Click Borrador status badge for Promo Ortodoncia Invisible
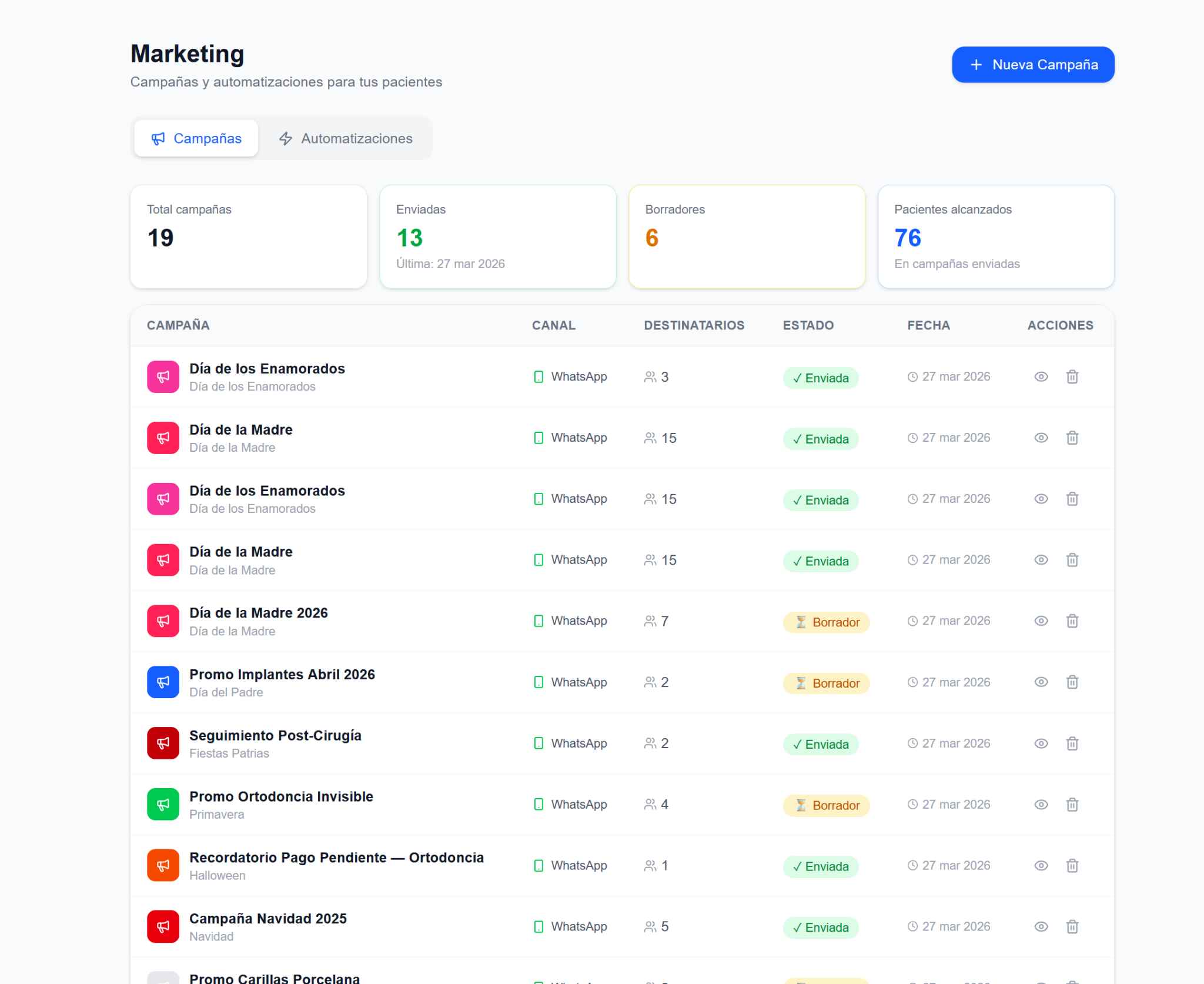Viewport: 1204px width, 984px height. click(x=826, y=805)
